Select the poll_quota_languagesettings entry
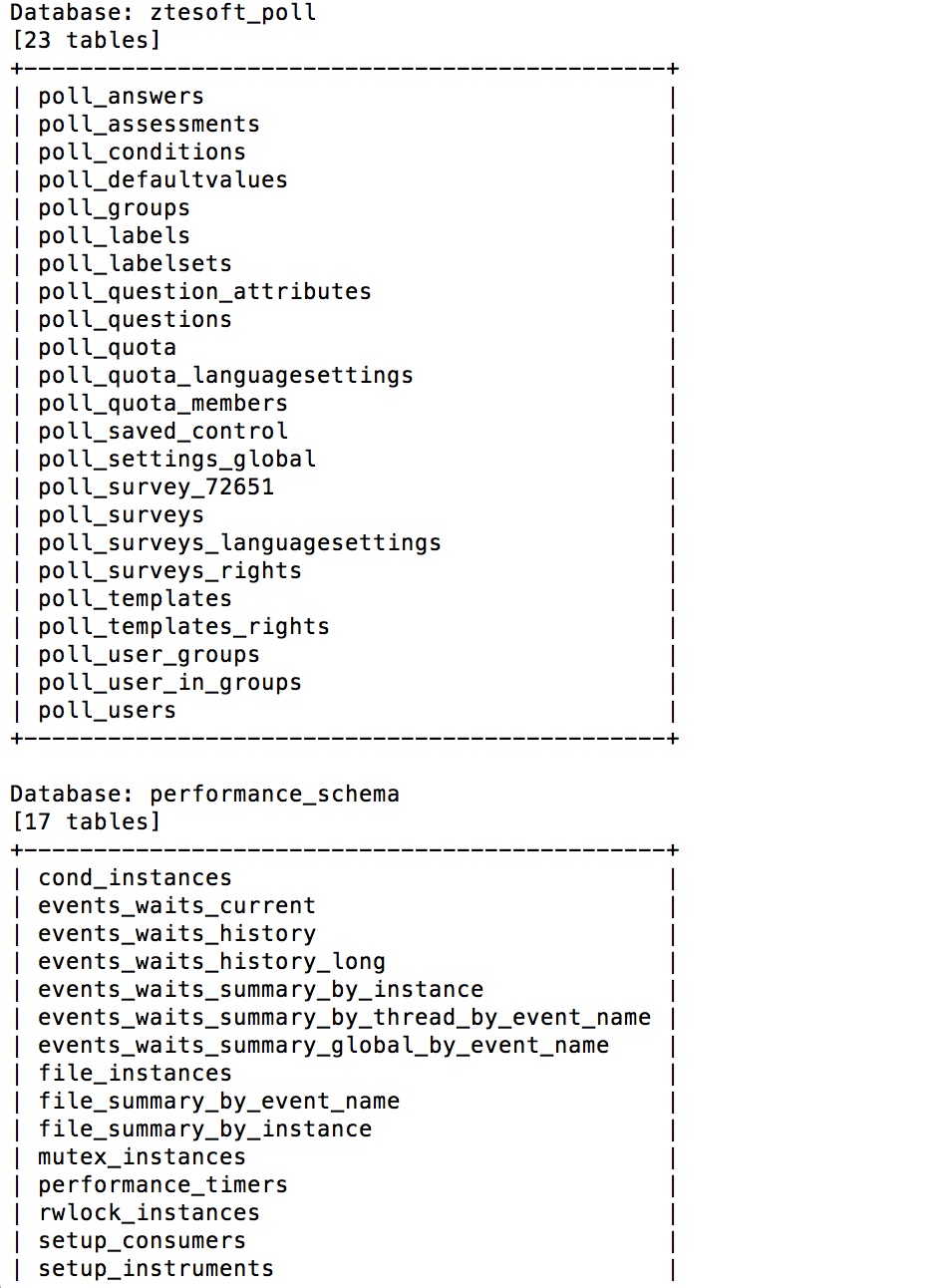The height and width of the screenshot is (1288, 945). pos(225,376)
